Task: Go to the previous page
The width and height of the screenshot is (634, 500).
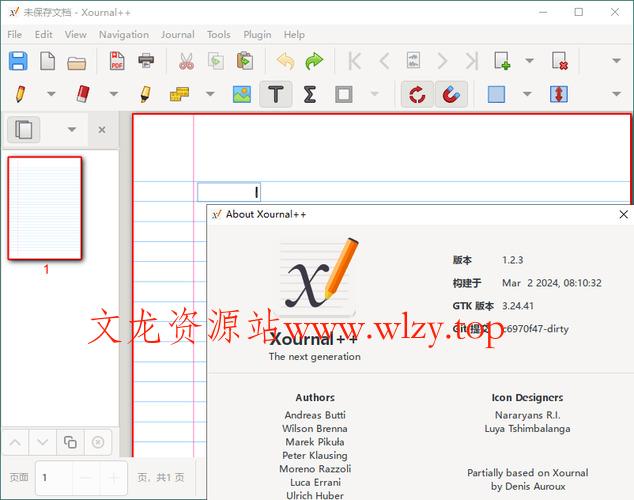Action: 384,61
